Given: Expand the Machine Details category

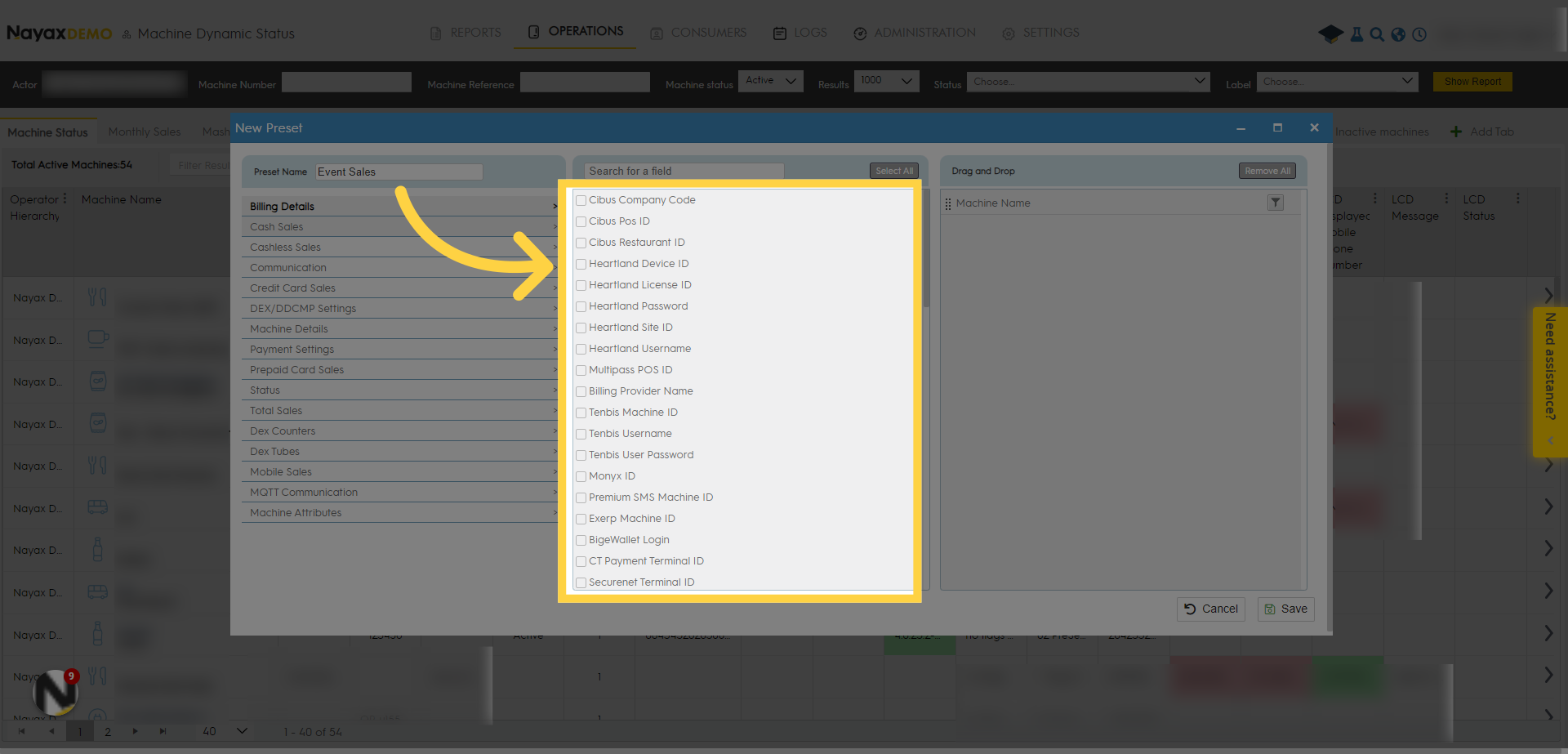Looking at the screenshot, I should tap(400, 329).
